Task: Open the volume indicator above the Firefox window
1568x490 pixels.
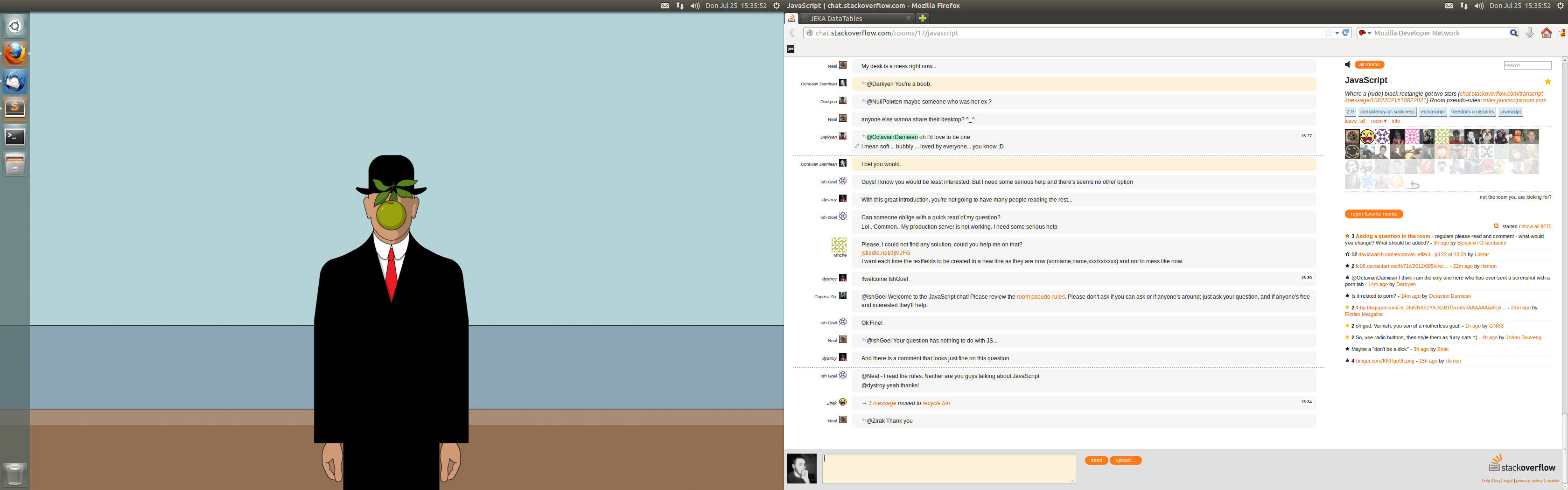Action: (1479, 6)
